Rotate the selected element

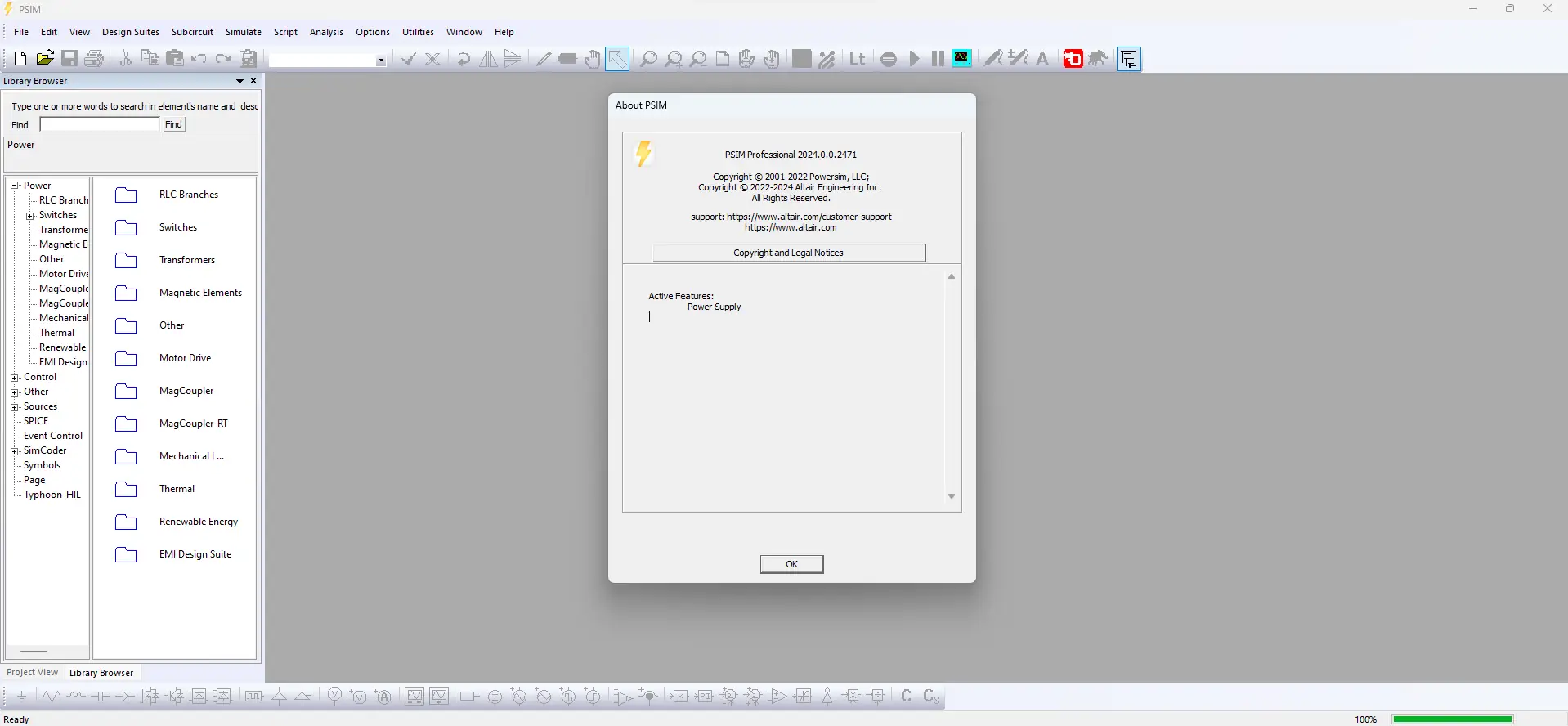tap(464, 58)
